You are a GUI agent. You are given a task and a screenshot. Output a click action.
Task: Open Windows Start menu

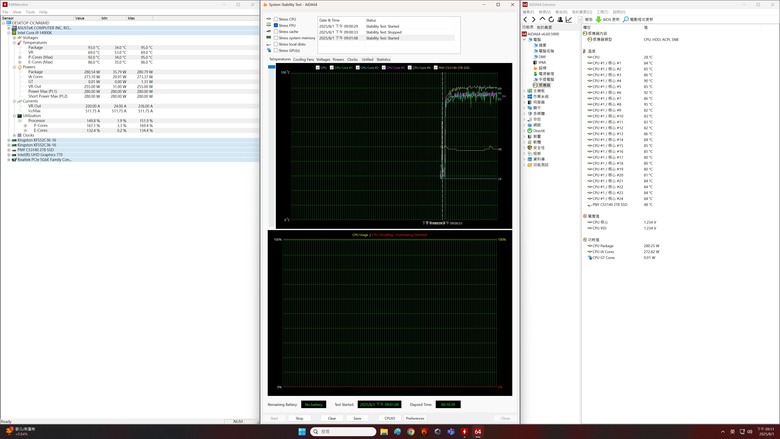(302, 432)
